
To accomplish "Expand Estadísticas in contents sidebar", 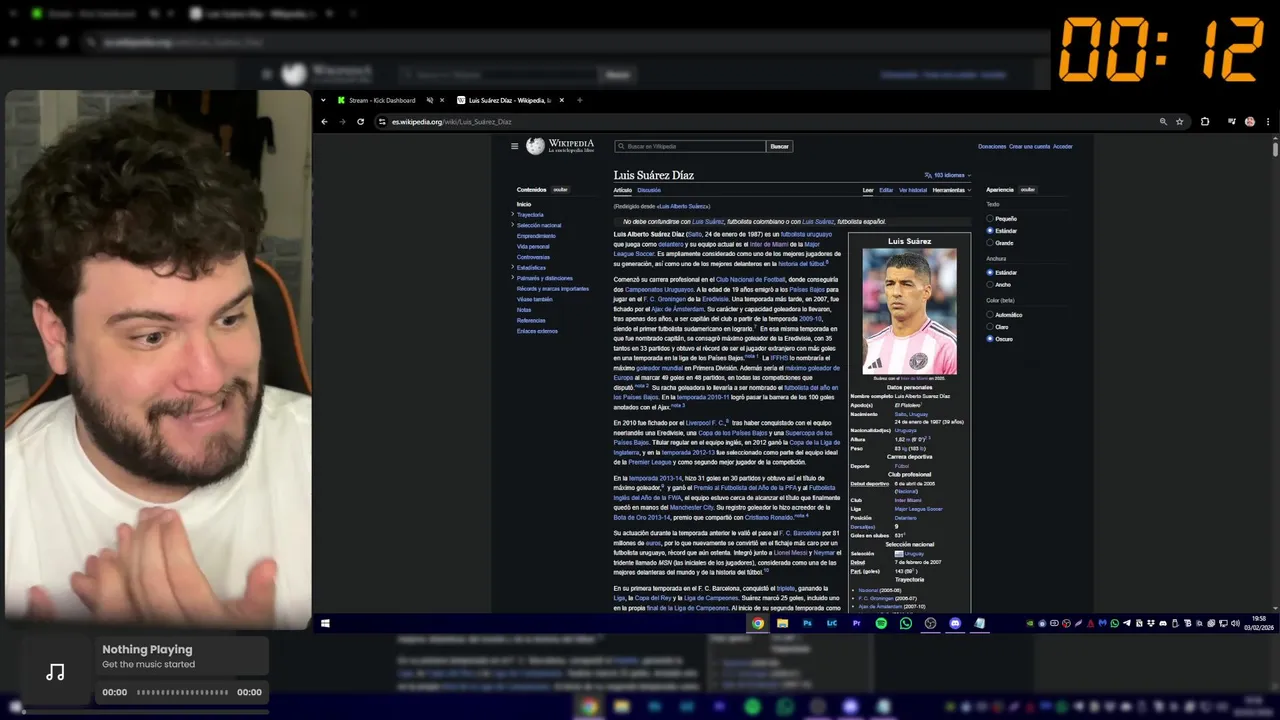I will (513, 267).
